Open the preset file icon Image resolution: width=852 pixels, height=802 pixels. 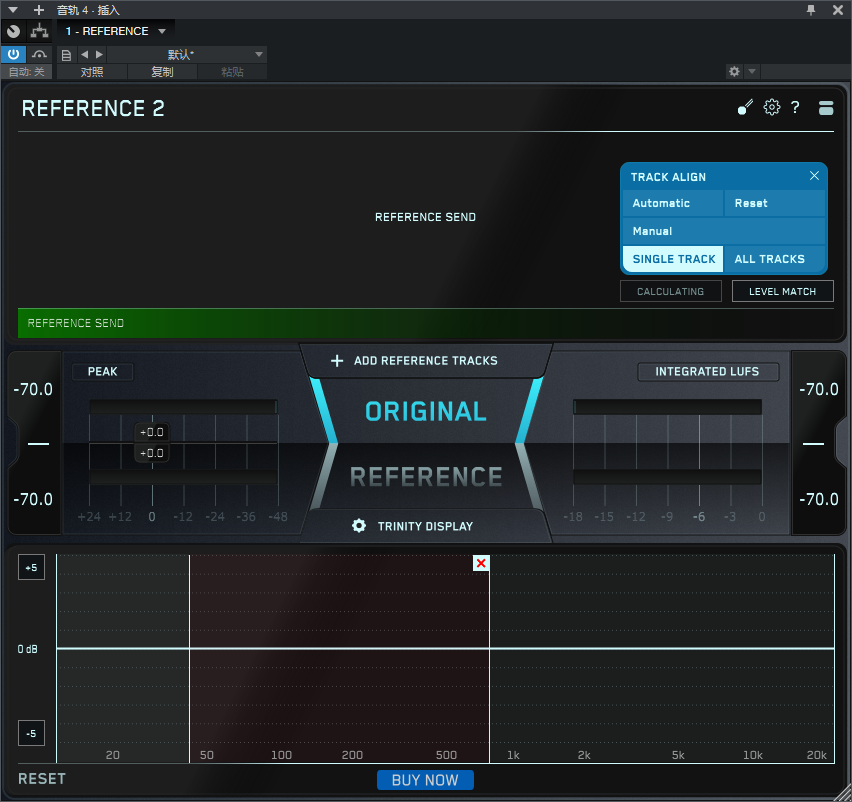coord(66,55)
